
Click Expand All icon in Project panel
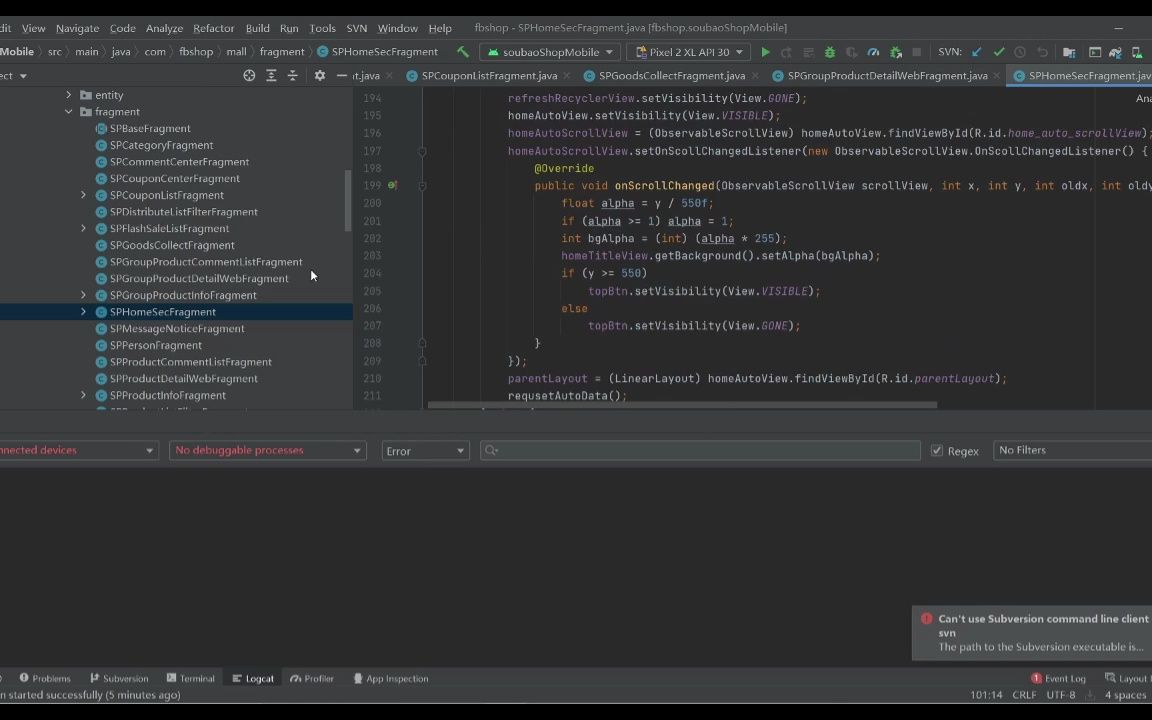pyautogui.click(x=271, y=76)
